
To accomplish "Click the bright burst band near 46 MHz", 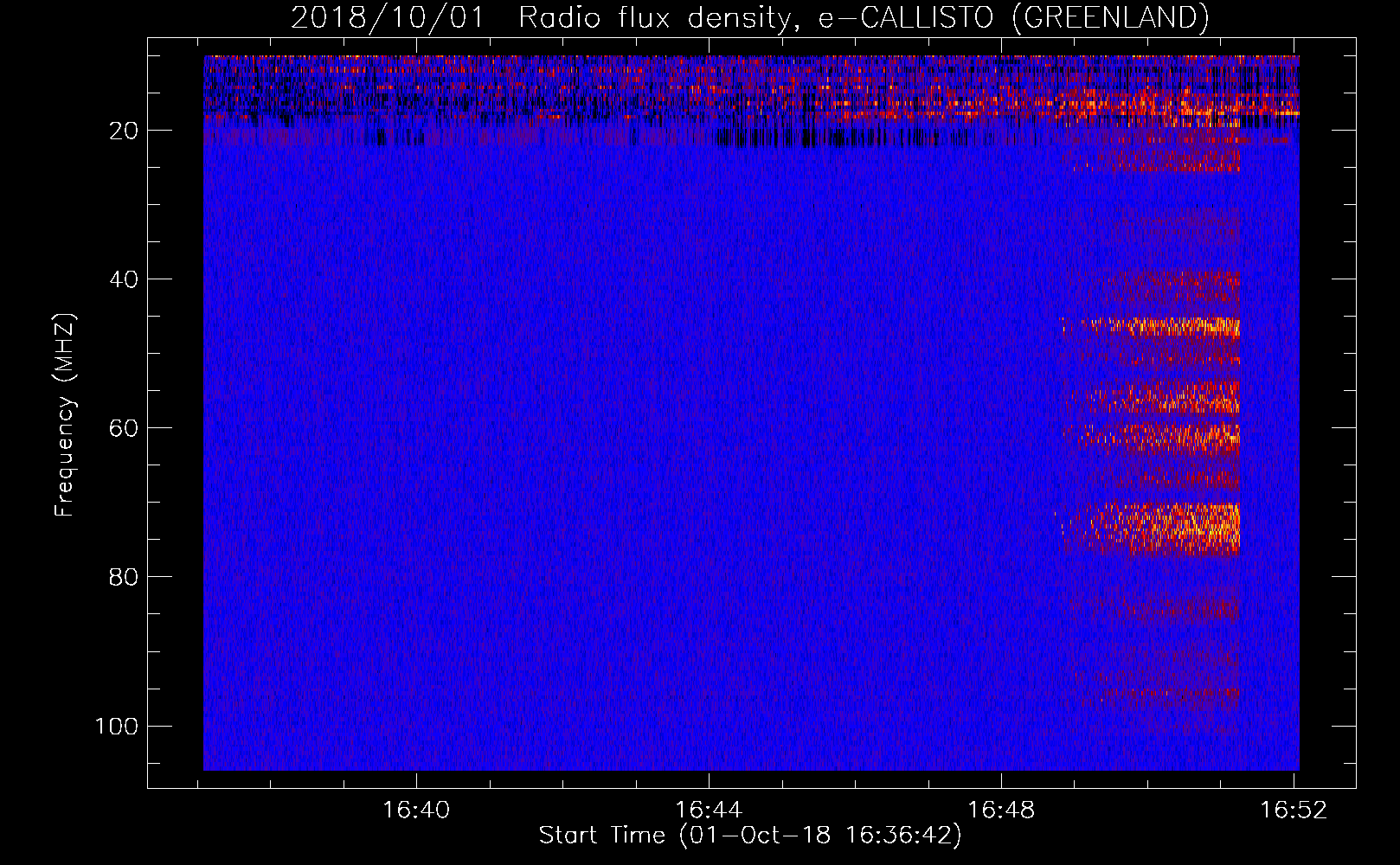I will coord(1151,327).
